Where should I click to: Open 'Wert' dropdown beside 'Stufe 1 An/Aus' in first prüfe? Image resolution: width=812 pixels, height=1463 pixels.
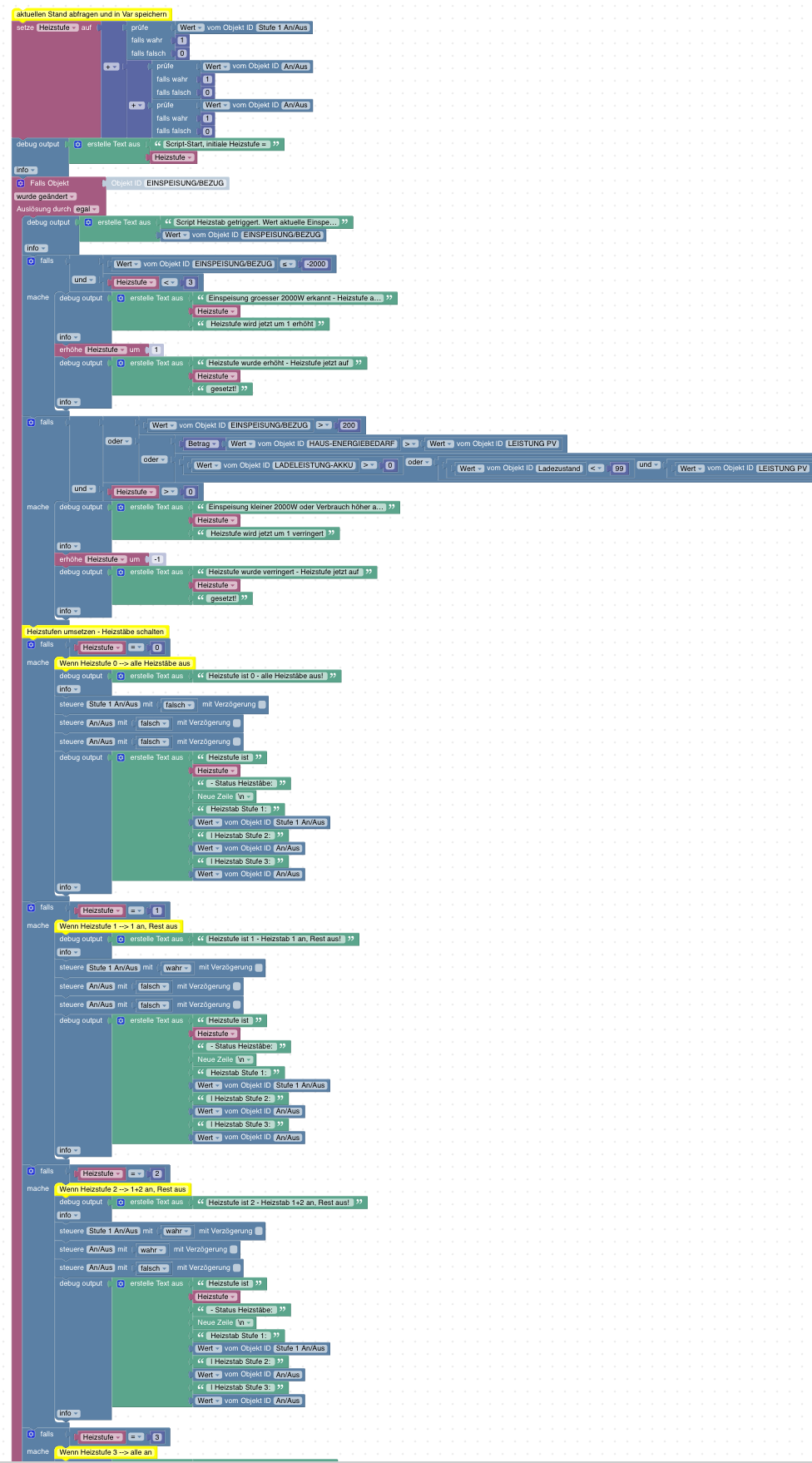(x=191, y=27)
